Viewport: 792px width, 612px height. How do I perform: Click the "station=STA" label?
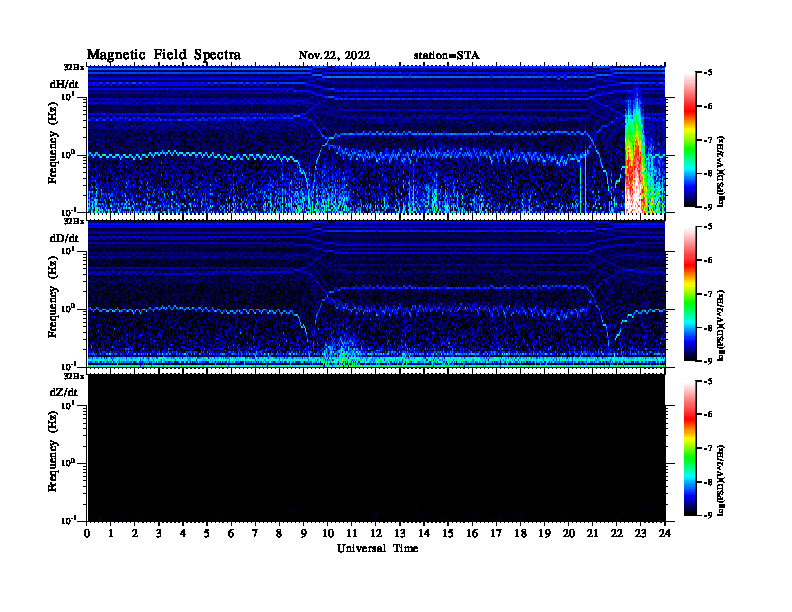click(446, 56)
